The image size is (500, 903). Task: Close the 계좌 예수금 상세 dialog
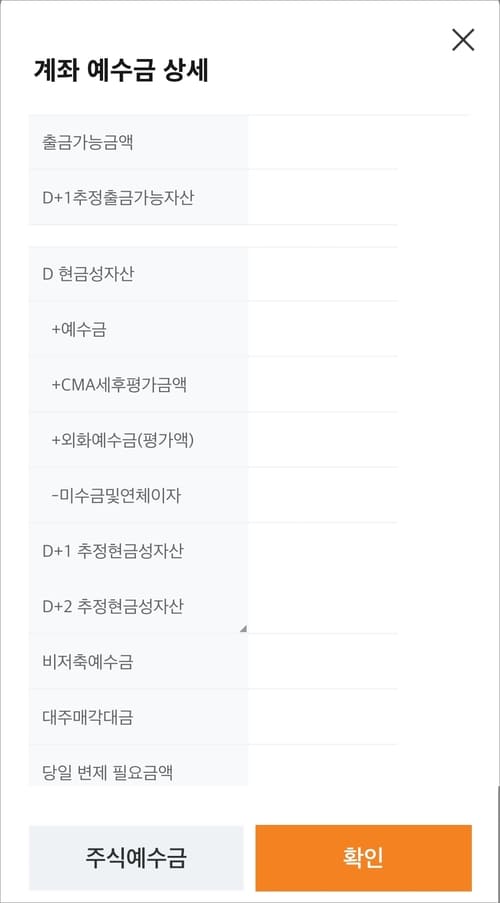click(463, 40)
